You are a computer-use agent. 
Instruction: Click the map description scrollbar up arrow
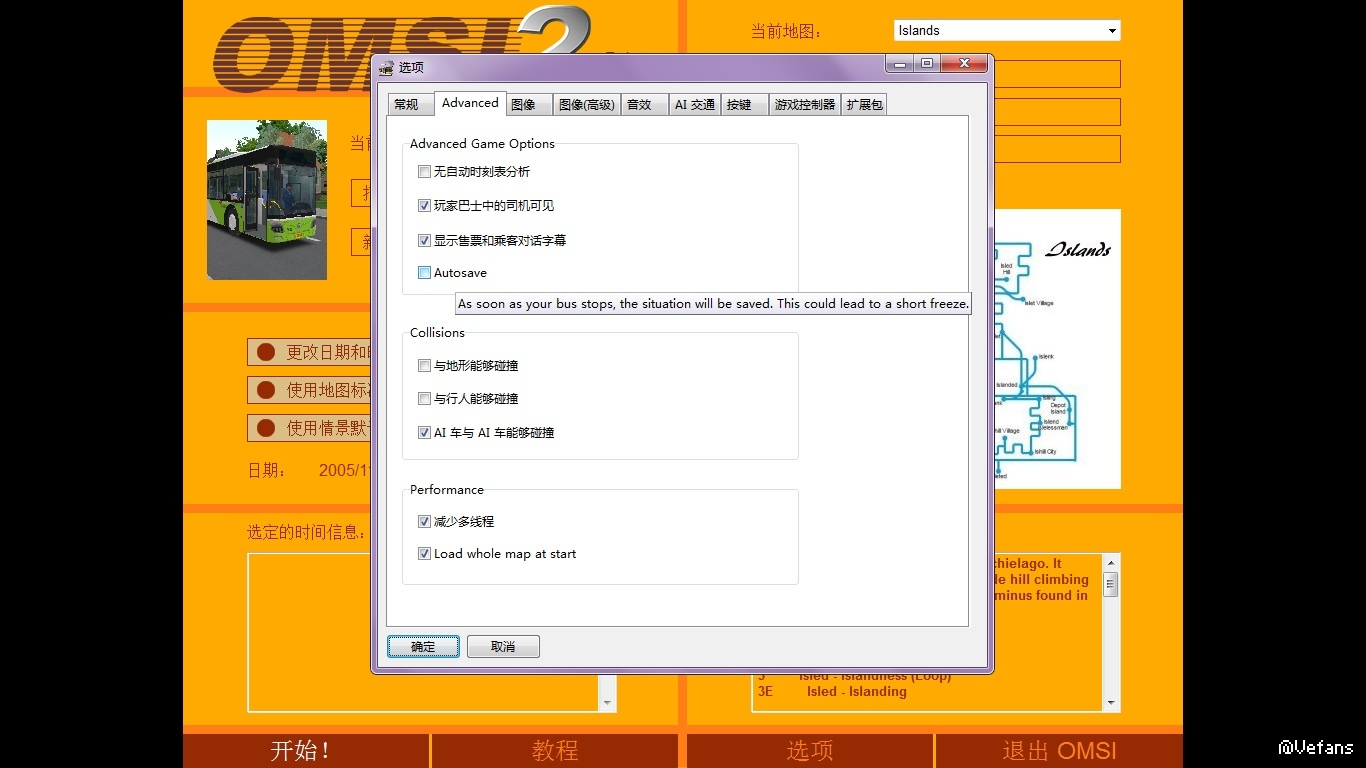tap(1111, 563)
